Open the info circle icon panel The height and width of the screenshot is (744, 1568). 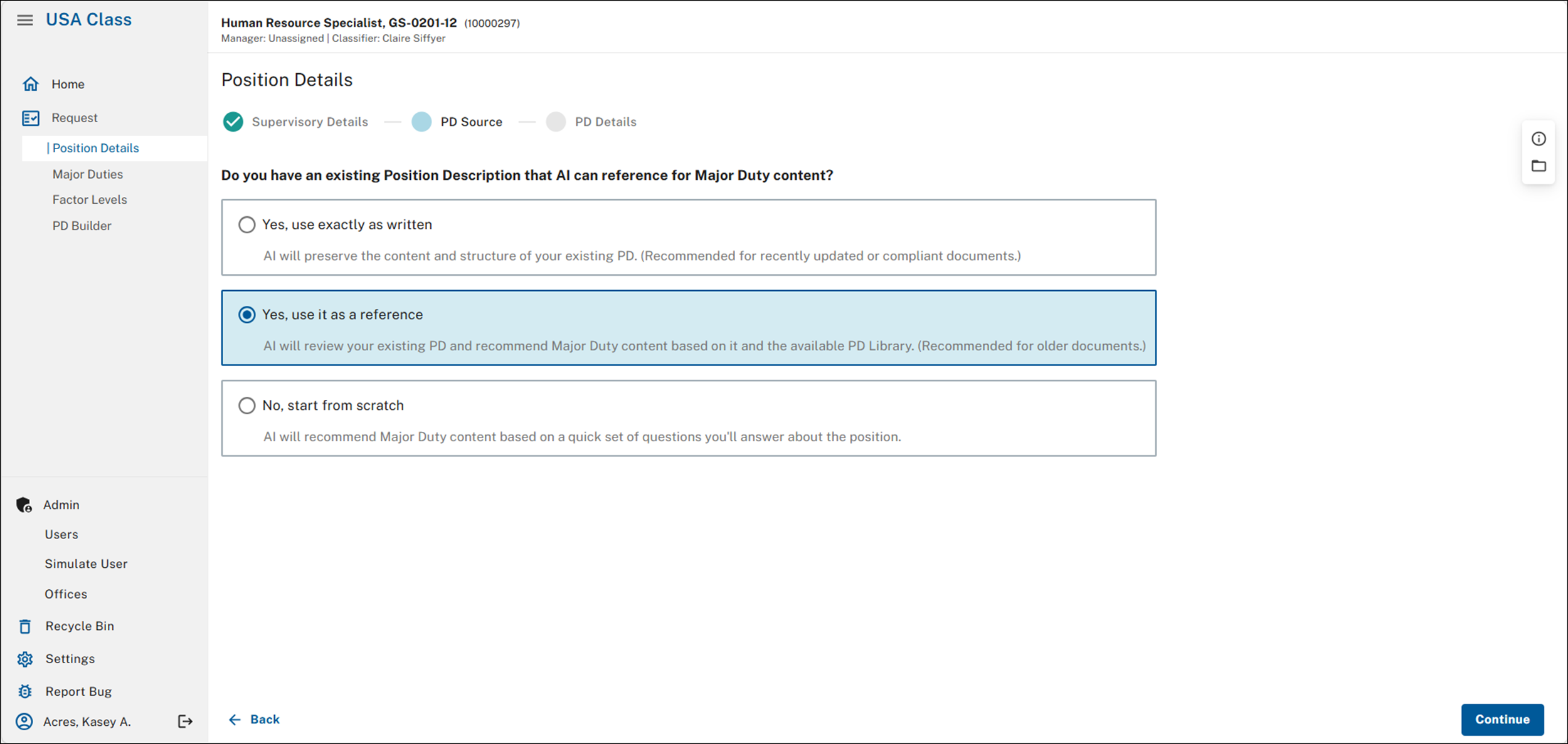(x=1539, y=139)
